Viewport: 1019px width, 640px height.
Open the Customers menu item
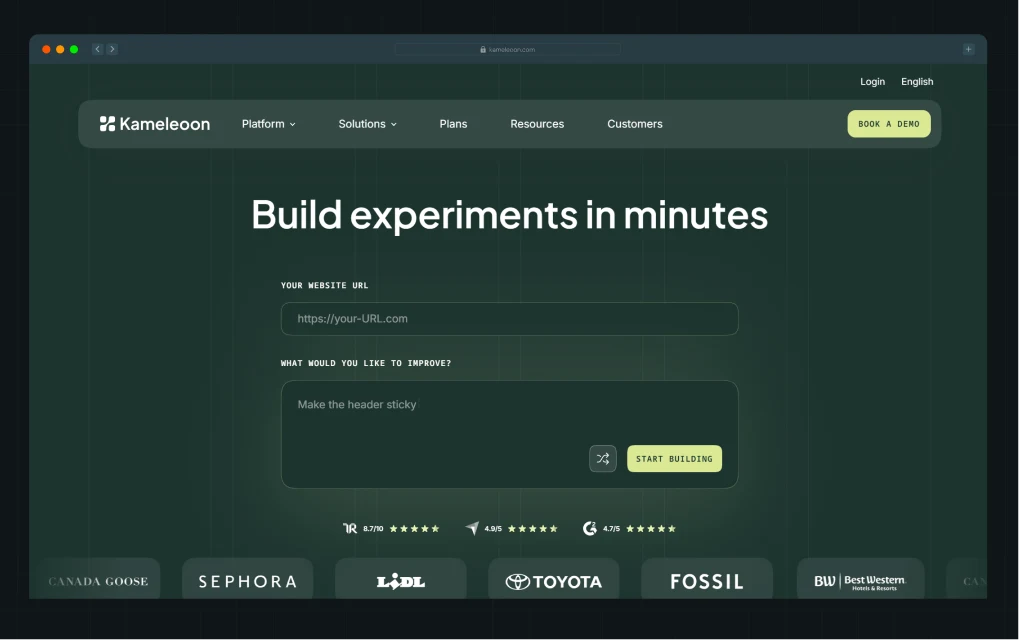pyautogui.click(x=634, y=124)
